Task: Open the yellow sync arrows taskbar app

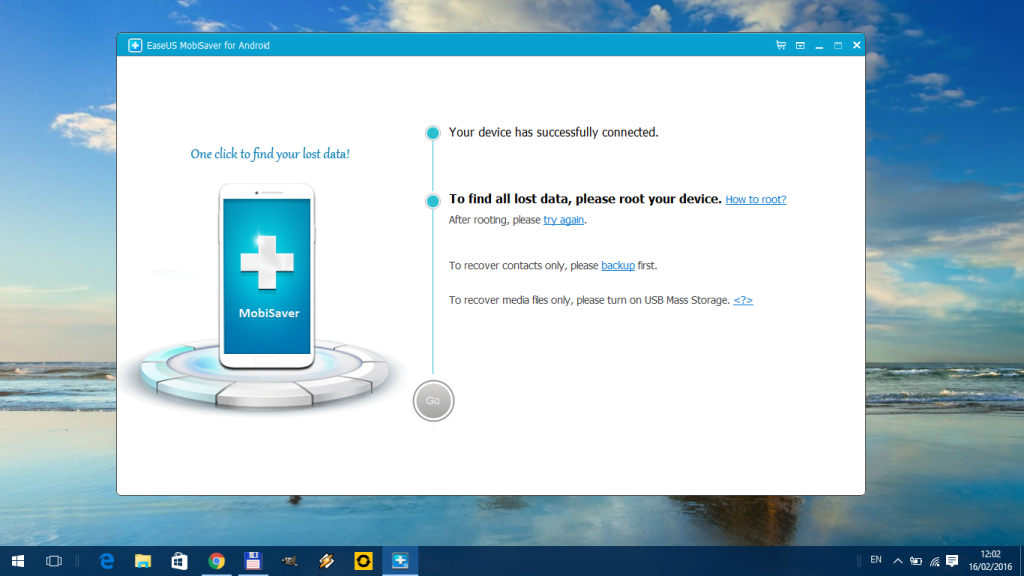Action: tap(363, 561)
